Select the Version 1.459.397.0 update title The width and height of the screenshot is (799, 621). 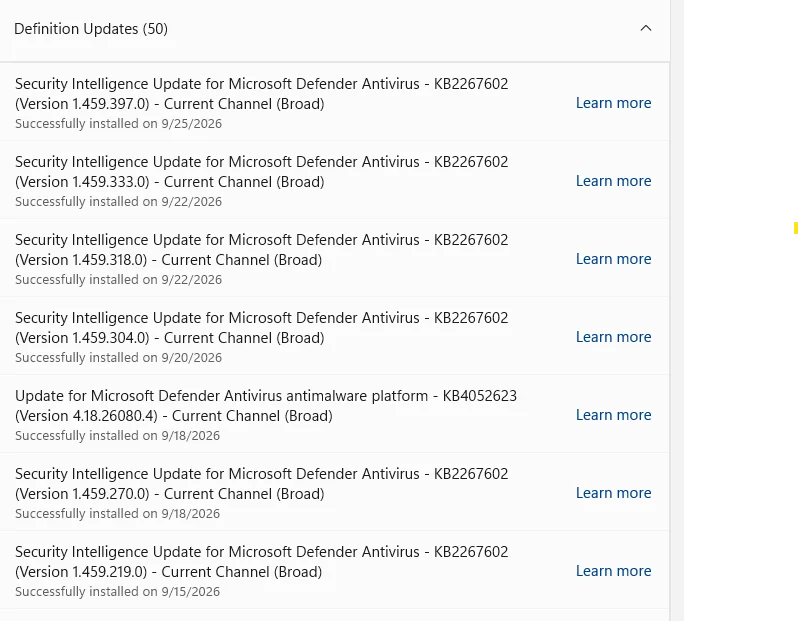click(x=261, y=94)
